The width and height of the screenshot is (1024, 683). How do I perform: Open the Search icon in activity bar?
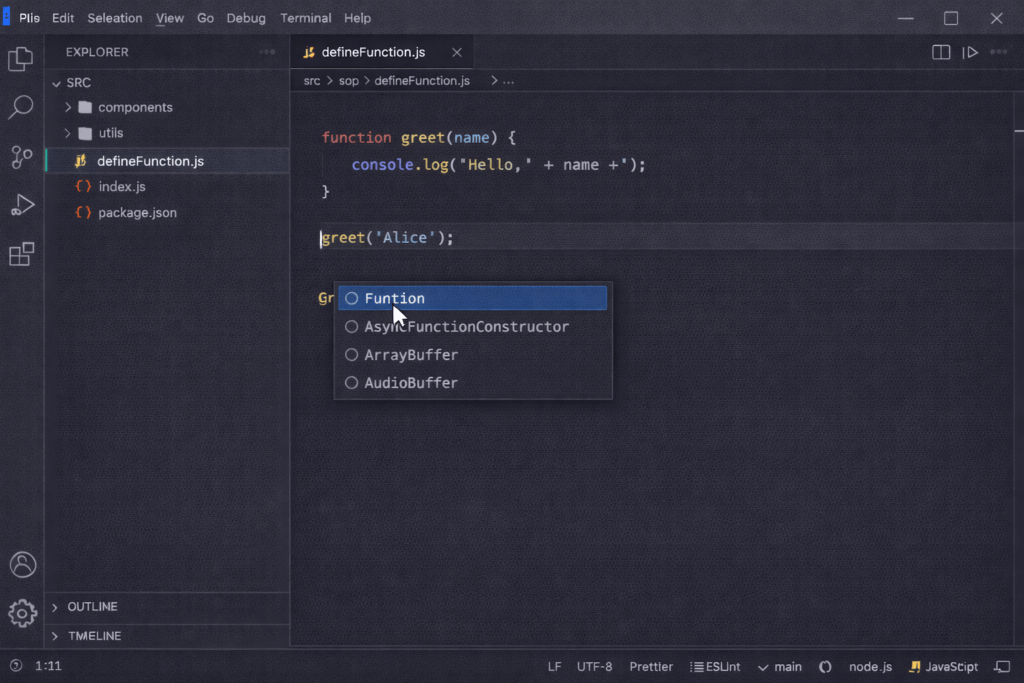tap(21, 107)
